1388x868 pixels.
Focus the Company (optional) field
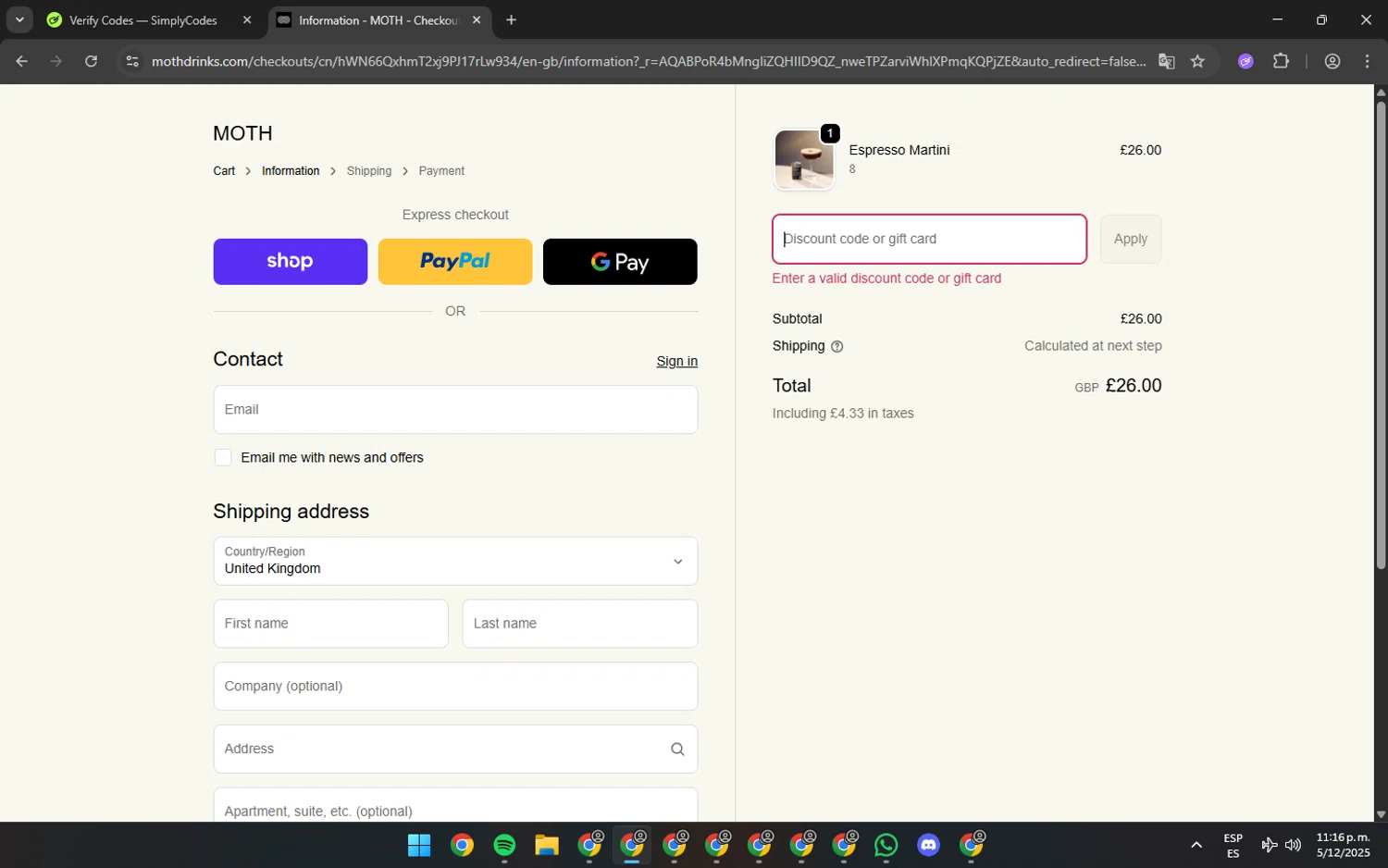pyautogui.click(x=455, y=687)
